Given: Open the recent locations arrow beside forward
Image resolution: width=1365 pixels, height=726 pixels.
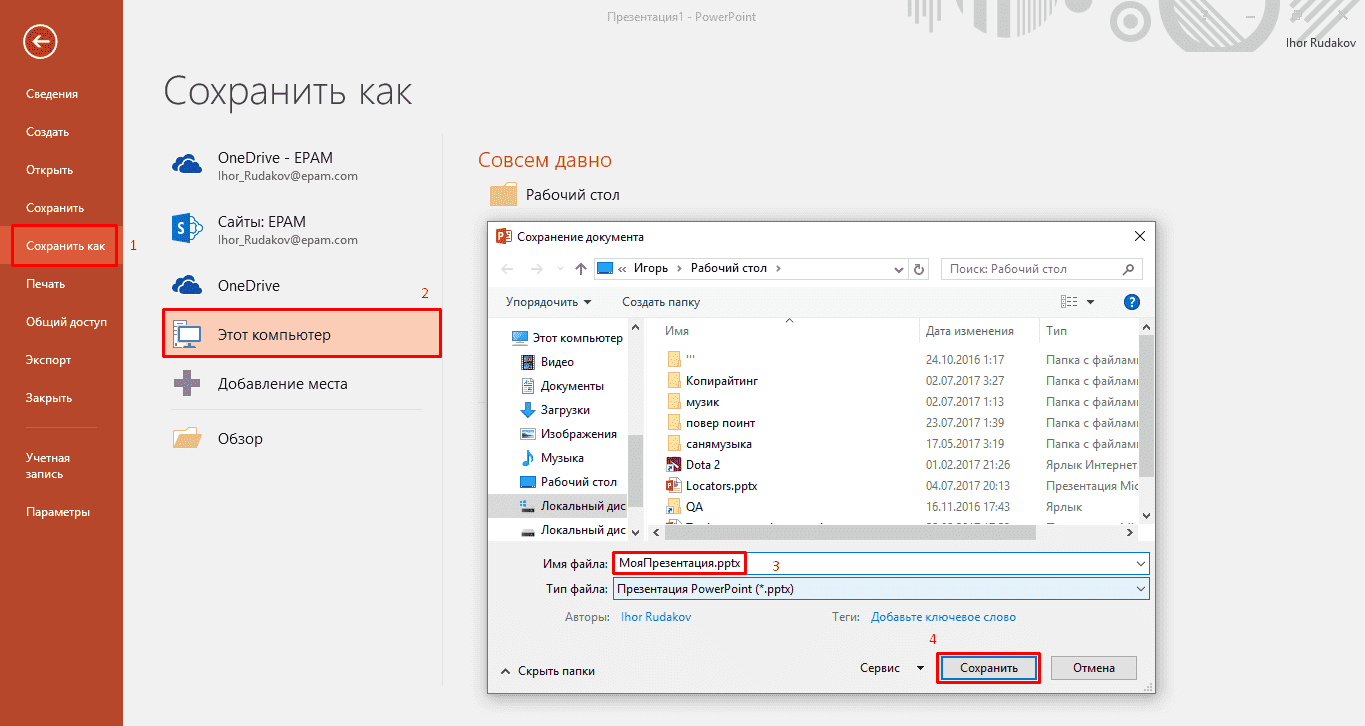Looking at the screenshot, I should pyautogui.click(x=559, y=268).
